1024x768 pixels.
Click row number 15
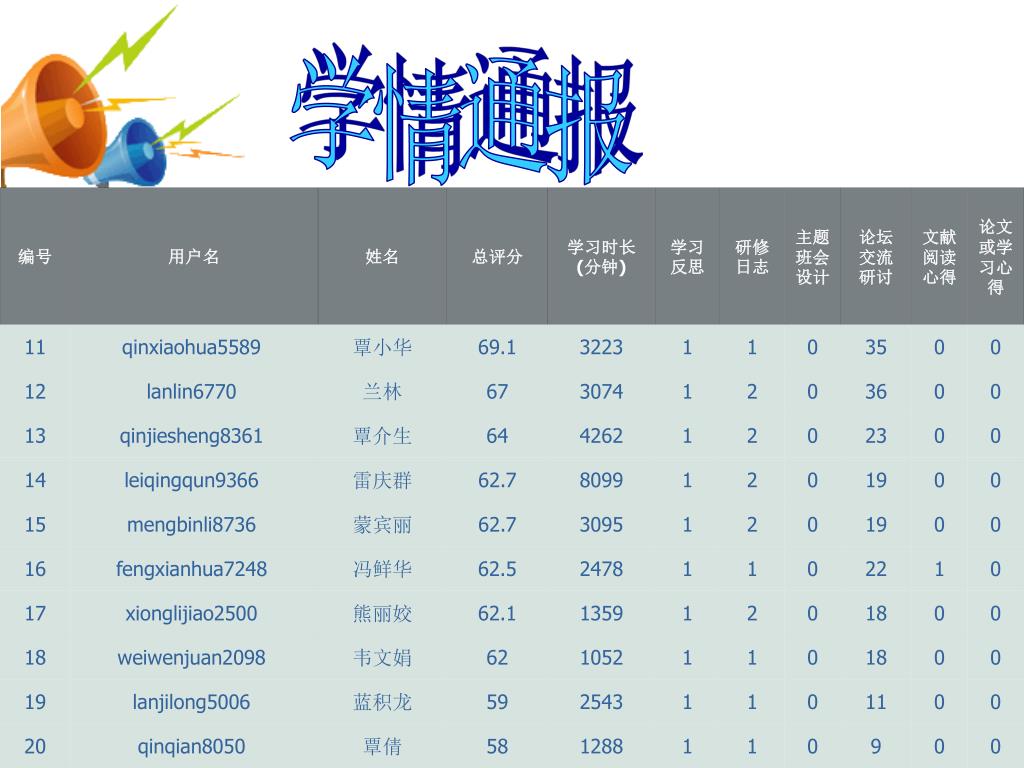35,525
